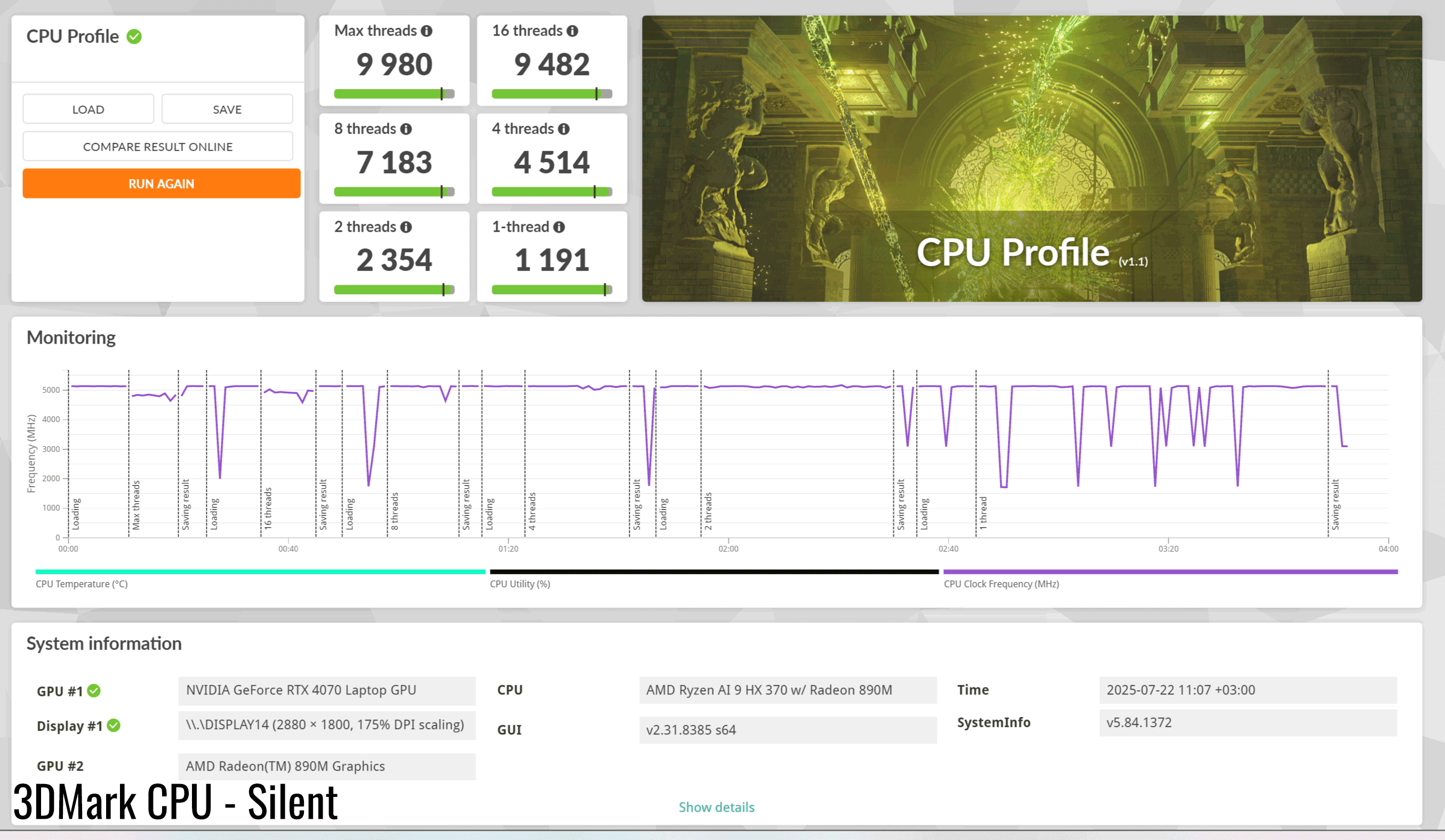This screenshot has height=840, width=1445.
Task: Click the 2 threads marker in the graph
Action: point(708,511)
